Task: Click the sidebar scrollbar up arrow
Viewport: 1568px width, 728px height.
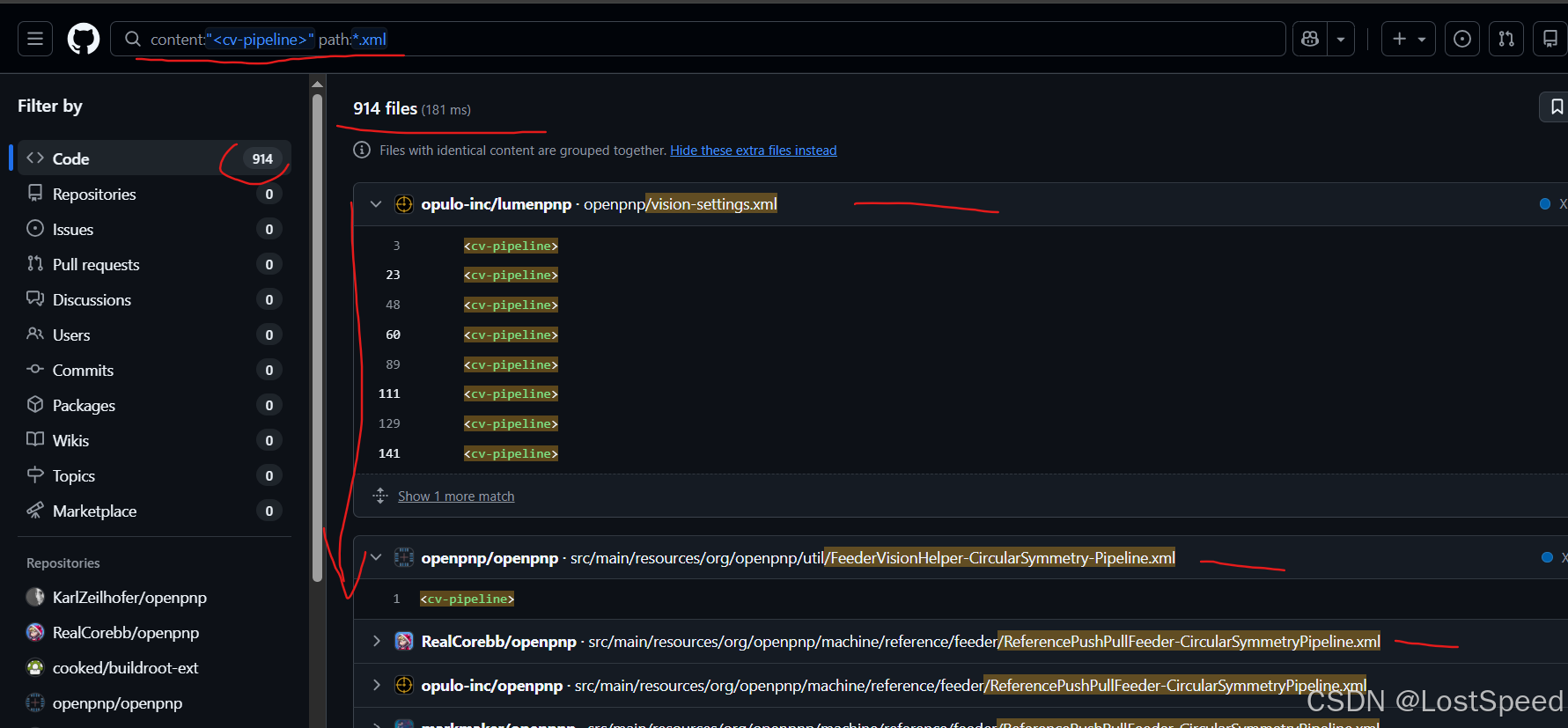Action: coord(317,84)
